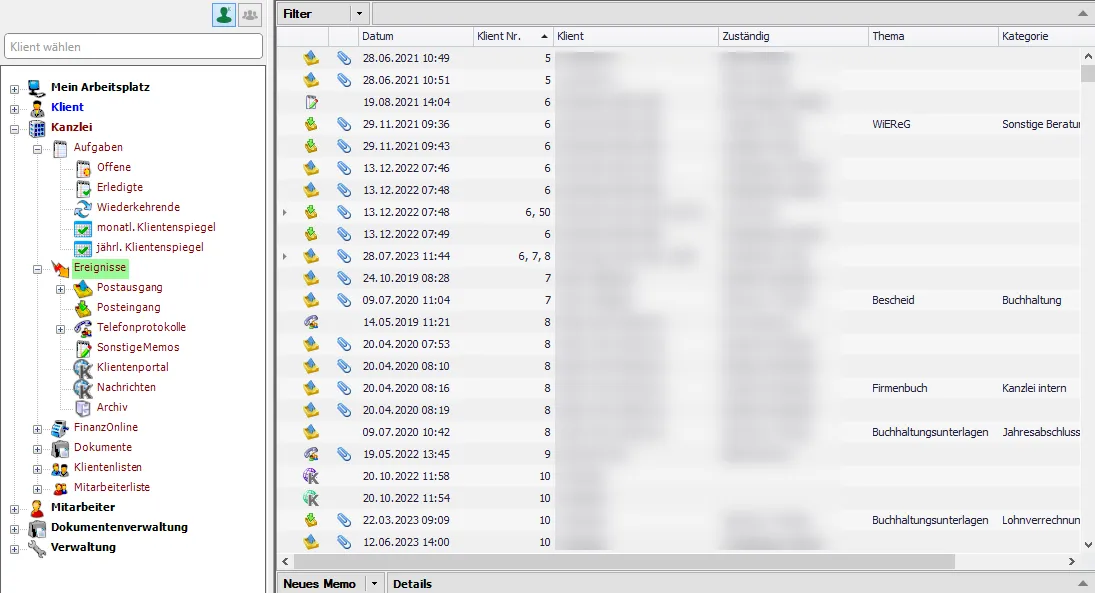The width and height of the screenshot is (1095, 593).
Task: Click the Telefonprotokolle phone icon
Action: [83, 328]
